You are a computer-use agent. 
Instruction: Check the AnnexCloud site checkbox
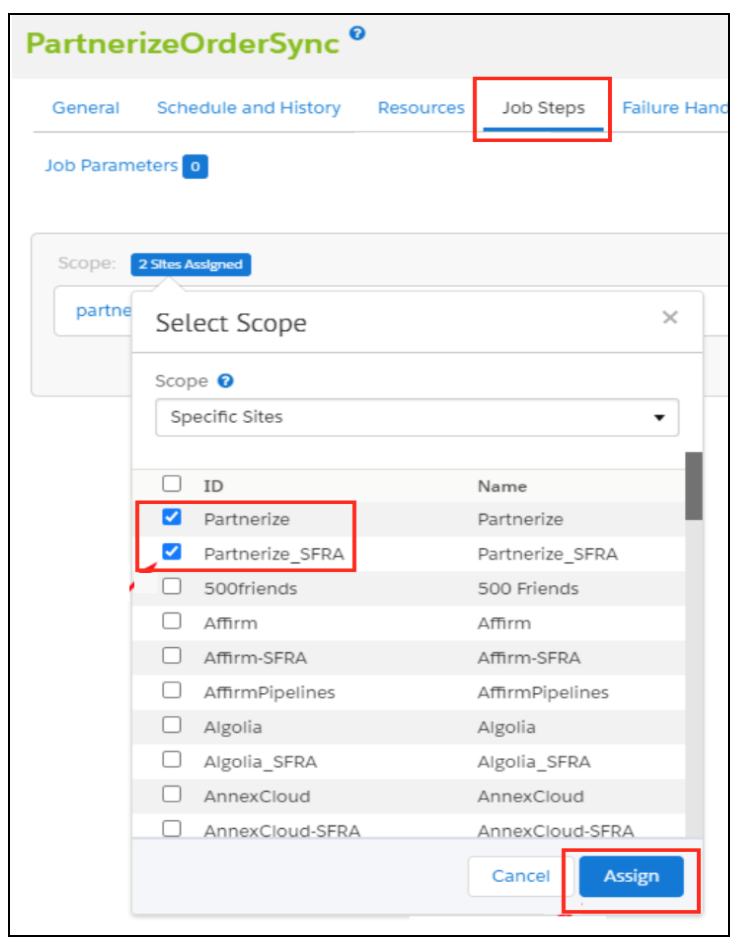(x=172, y=794)
